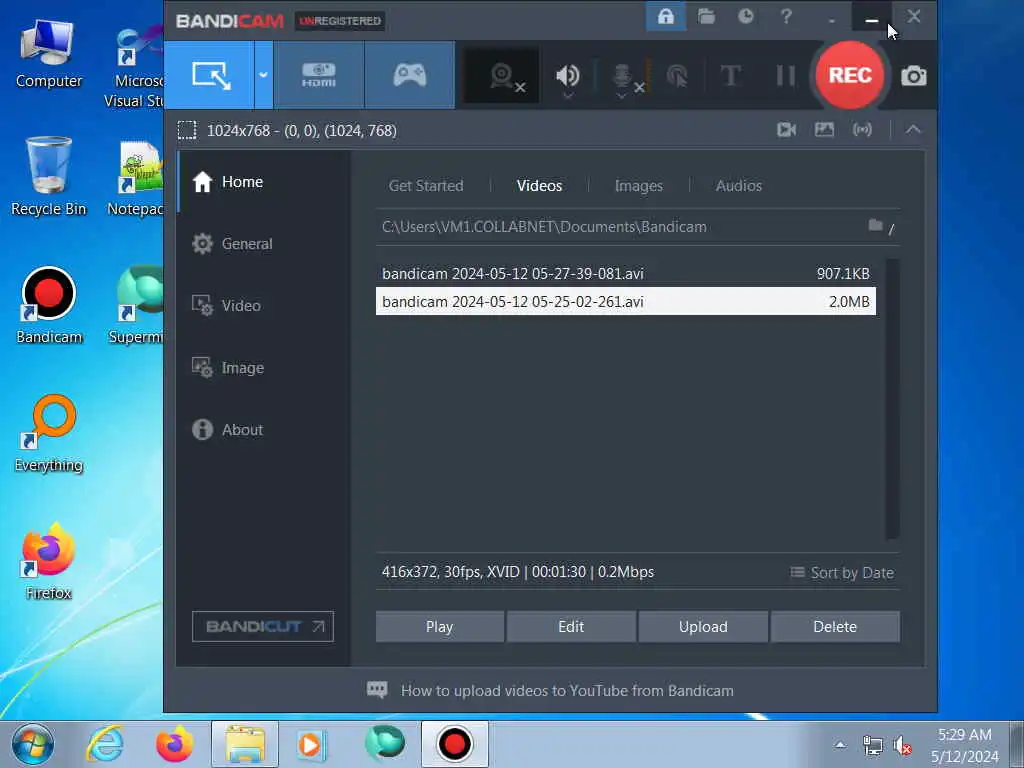The height and width of the screenshot is (768, 1024).
Task: Select the screen recording mode icon
Action: coord(210,75)
